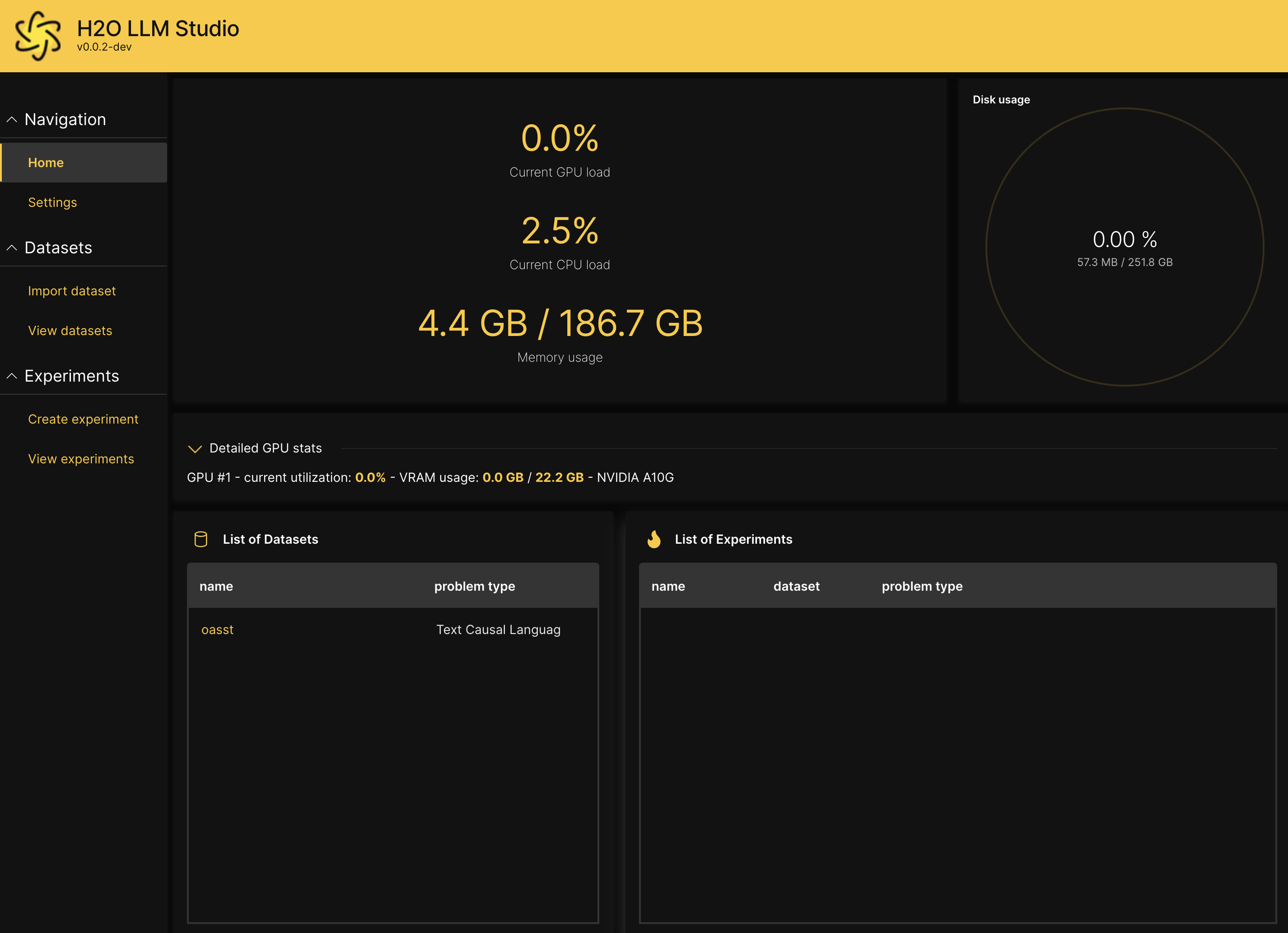Click the List of Experiments heading

tap(734, 540)
